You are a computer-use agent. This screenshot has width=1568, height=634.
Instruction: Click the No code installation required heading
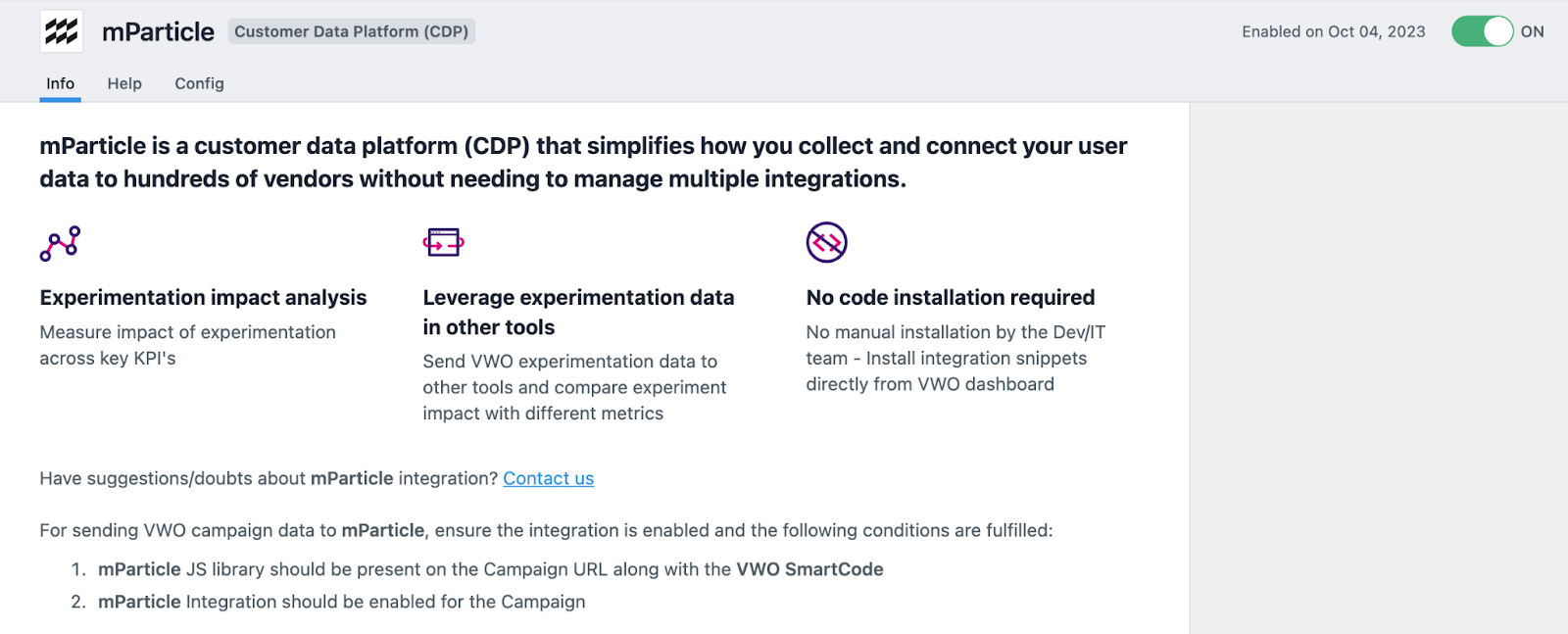tap(950, 297)
